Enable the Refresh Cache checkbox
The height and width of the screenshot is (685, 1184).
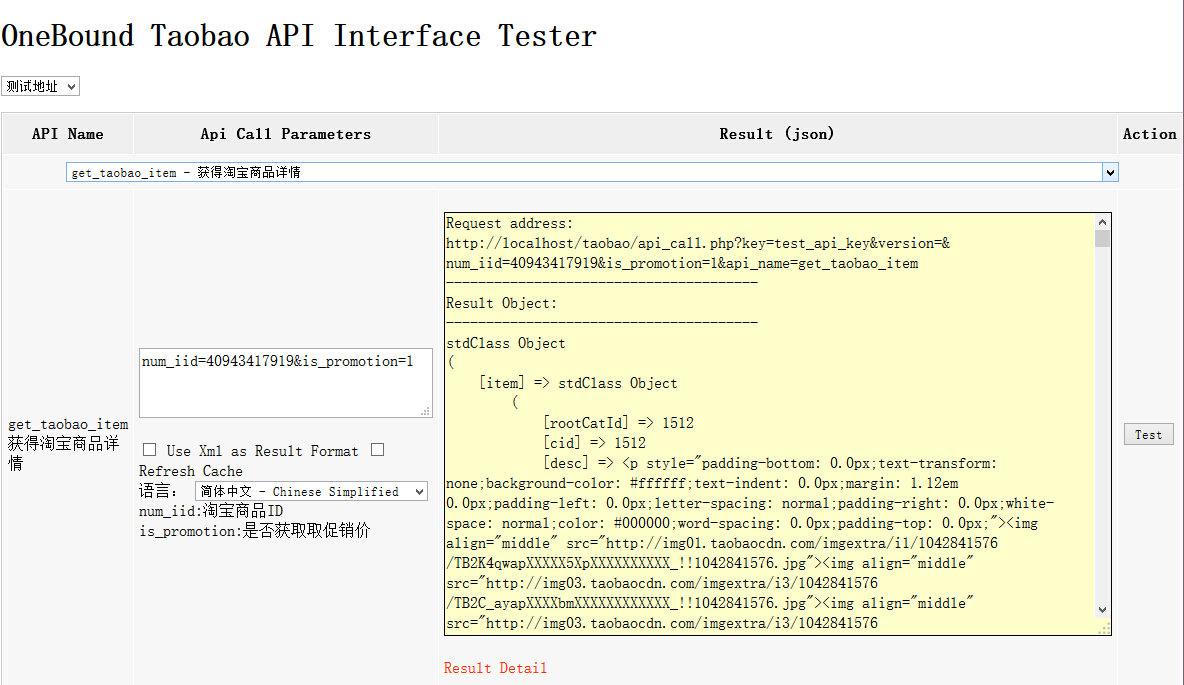(378, 450)
